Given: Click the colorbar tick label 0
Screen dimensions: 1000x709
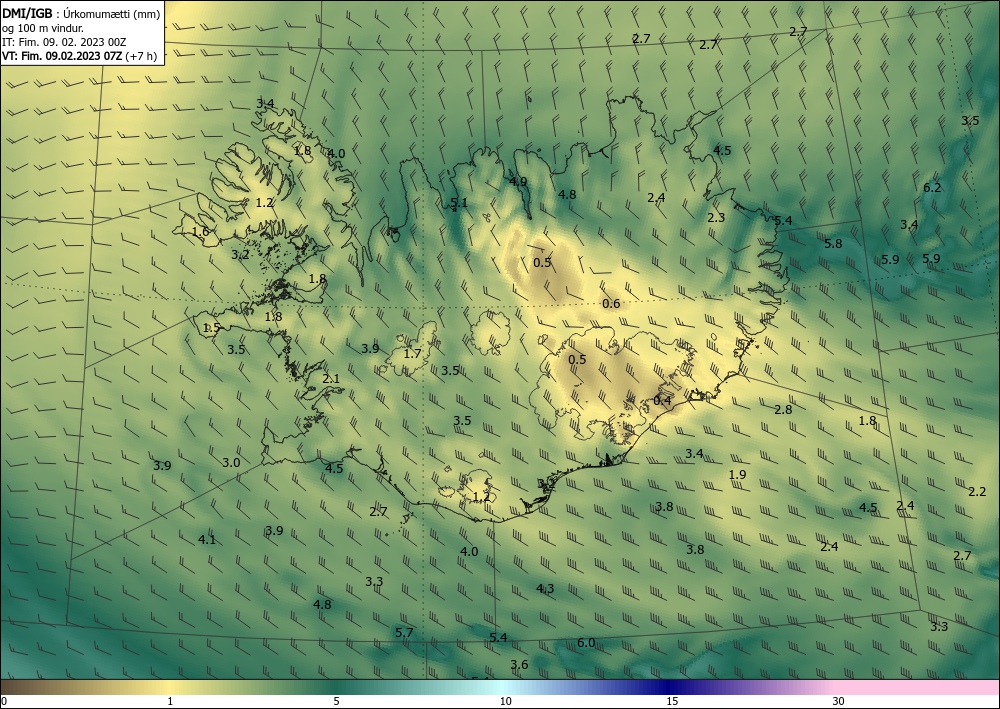Looking at the screenshot, I should click(x=4, y=701).
